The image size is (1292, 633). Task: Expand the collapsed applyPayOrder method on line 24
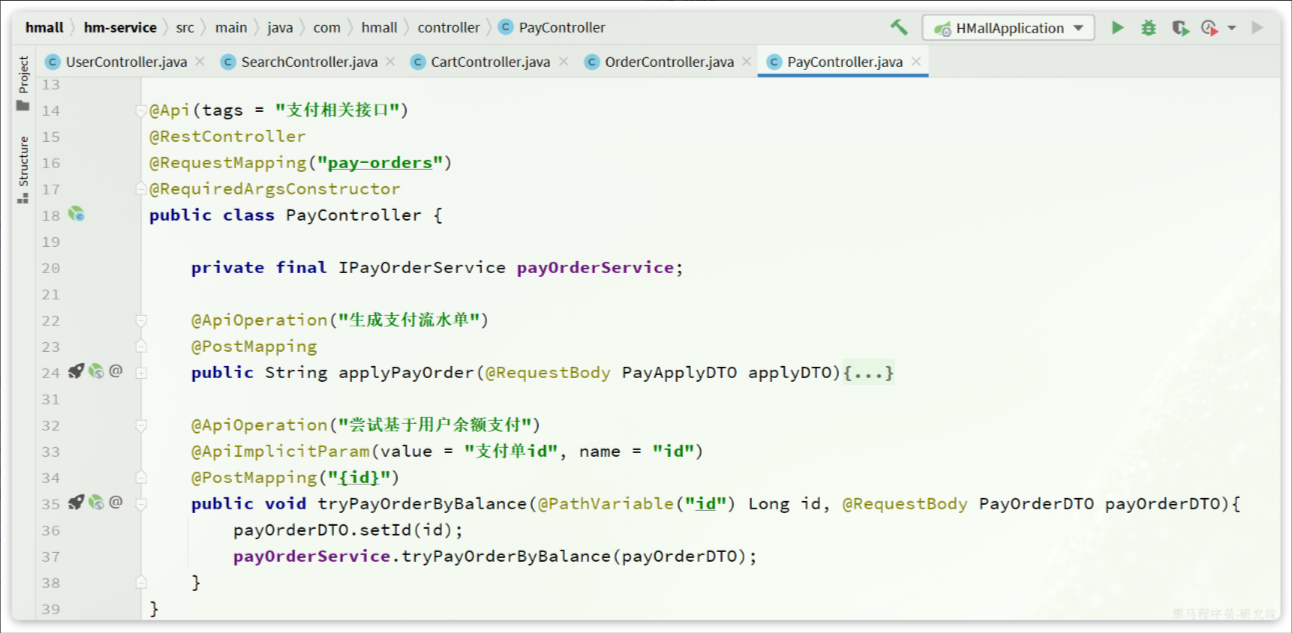141,372
